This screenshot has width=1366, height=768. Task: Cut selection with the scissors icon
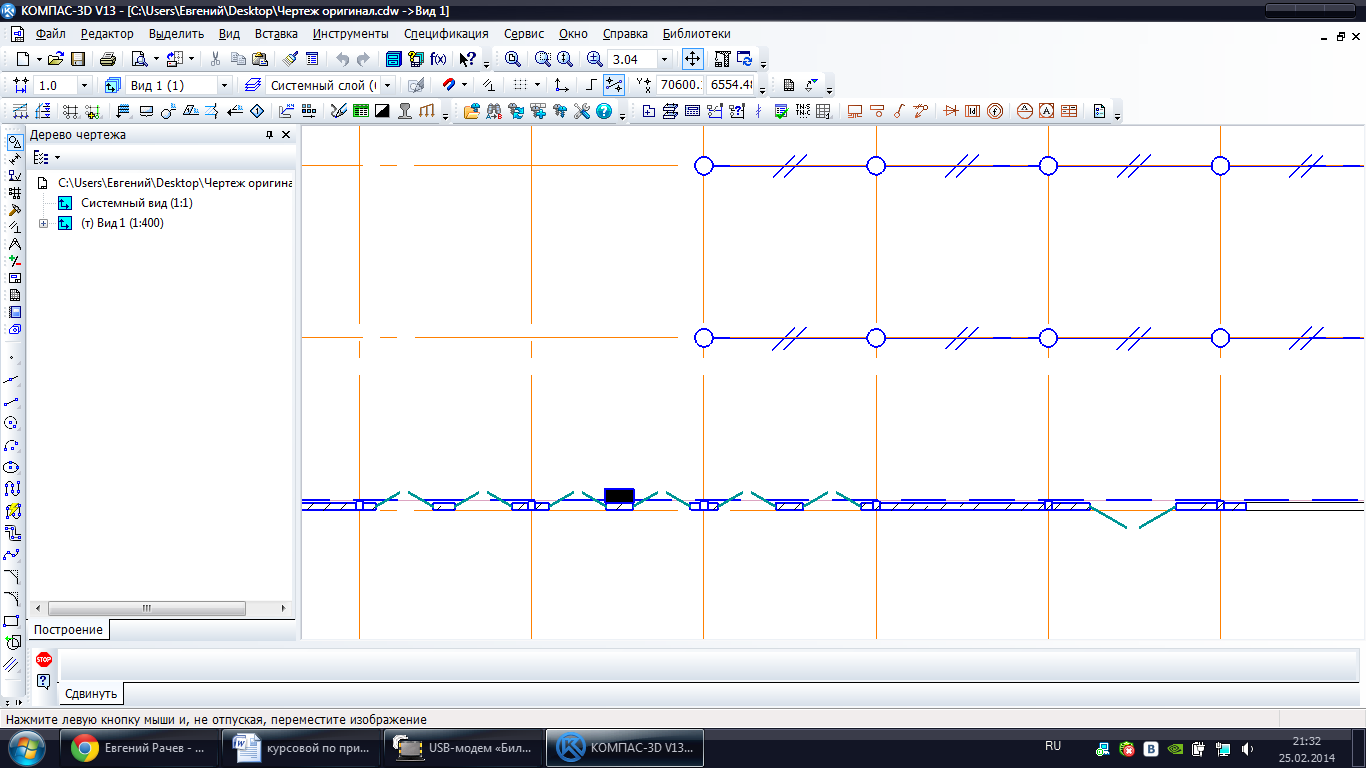pyautogui.click(x=216, y=59)
